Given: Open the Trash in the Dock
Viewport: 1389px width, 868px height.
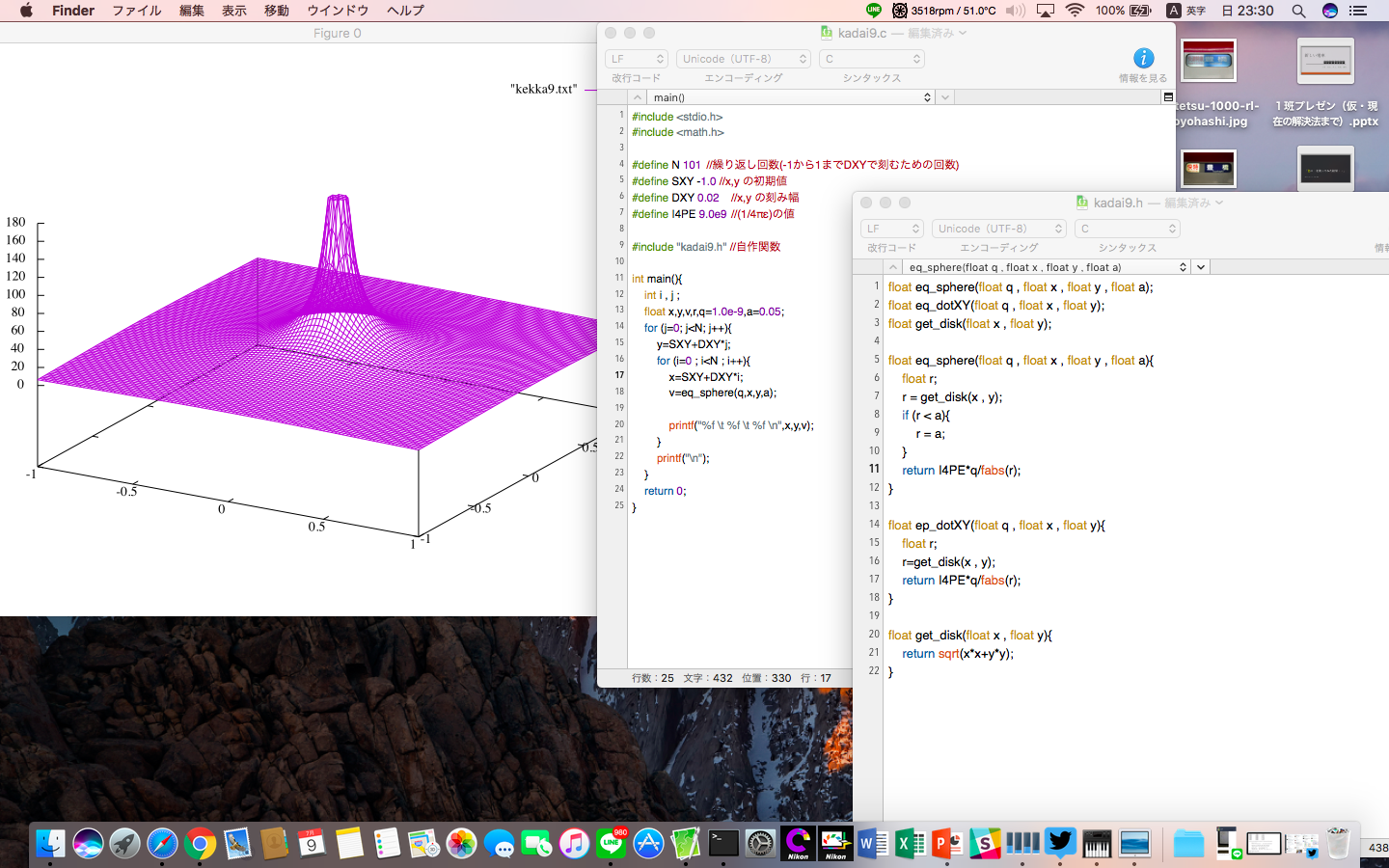Looking at the screenshot, I should [x=1338, y=844].
